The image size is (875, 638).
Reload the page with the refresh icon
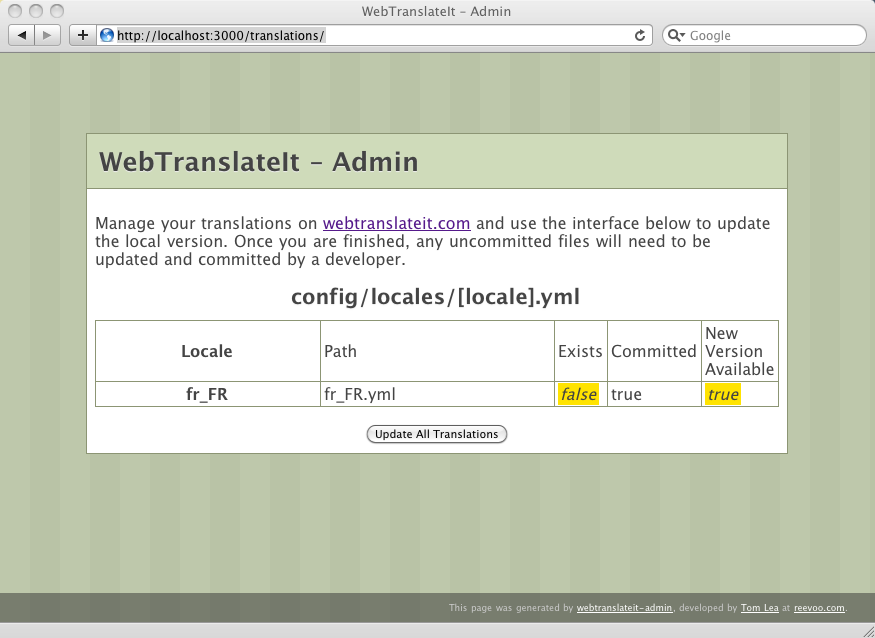tap(640, 35)
